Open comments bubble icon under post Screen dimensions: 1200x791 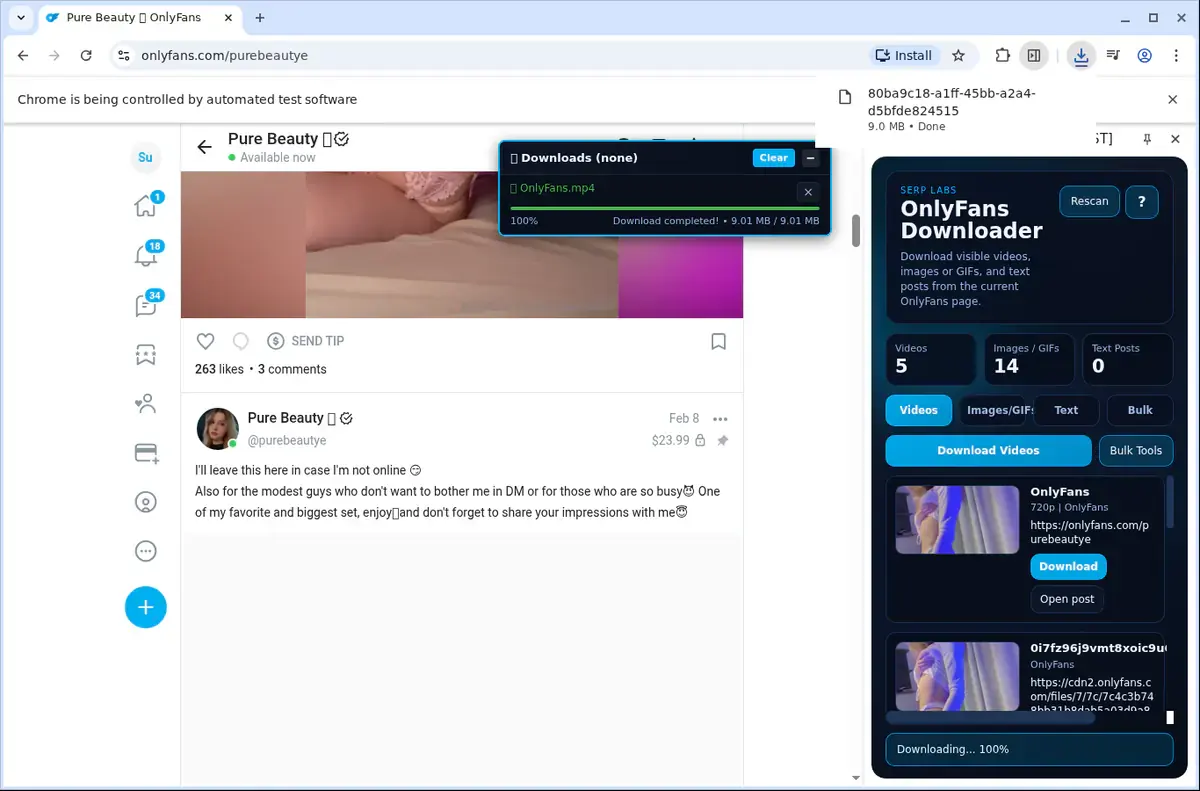[x=240, y=341]
